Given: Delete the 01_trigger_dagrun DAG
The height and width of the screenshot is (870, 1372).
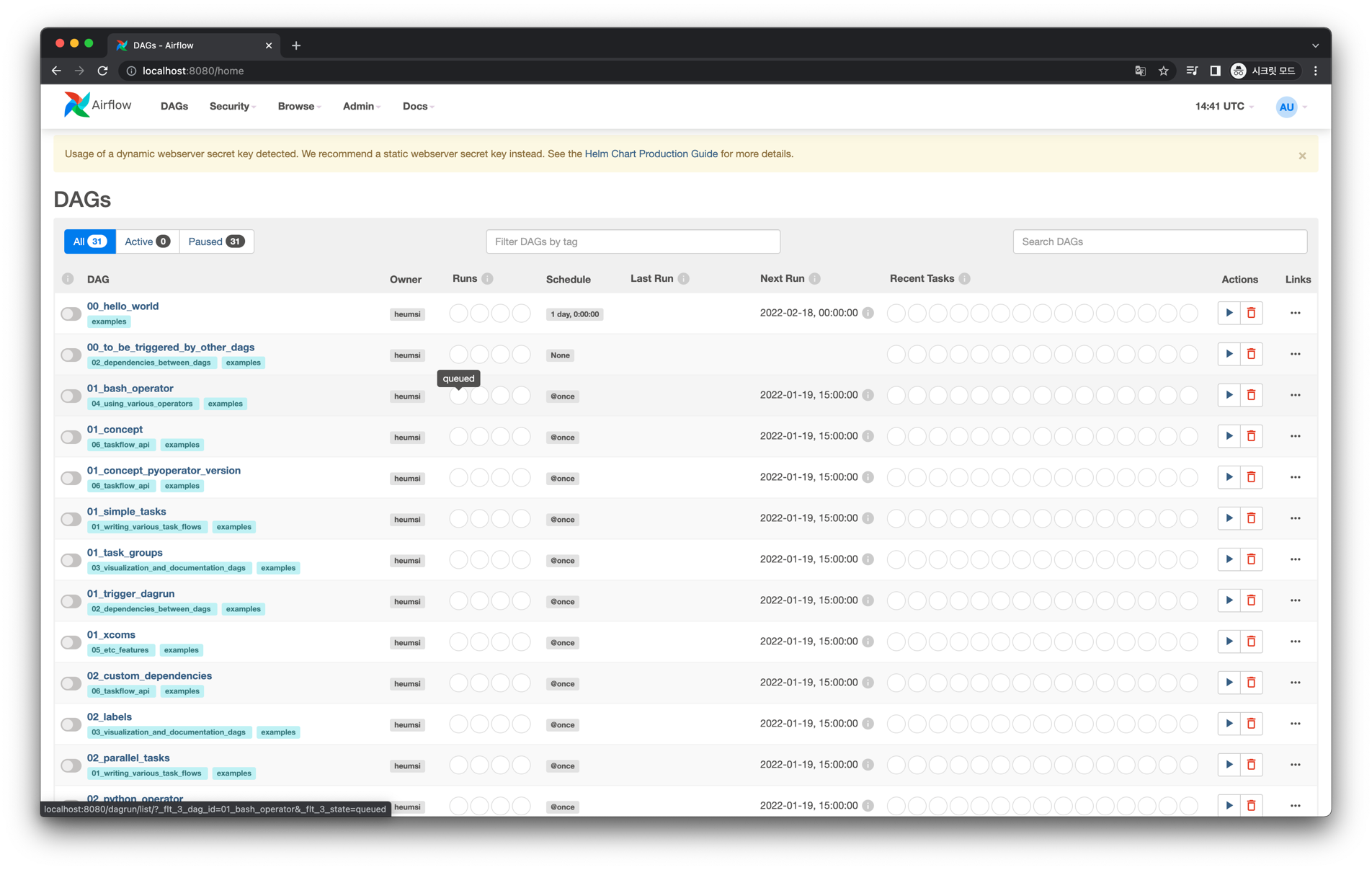Looking at the screenshot, I should pos(1252,600).
